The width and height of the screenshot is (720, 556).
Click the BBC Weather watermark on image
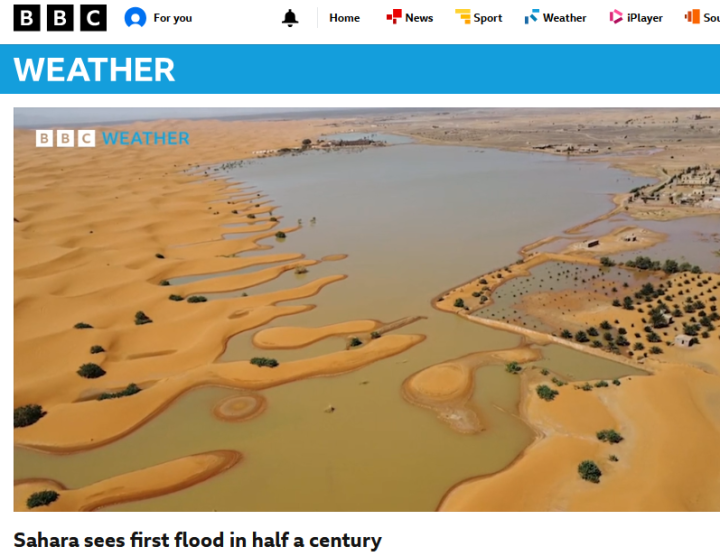click(112, 138)
